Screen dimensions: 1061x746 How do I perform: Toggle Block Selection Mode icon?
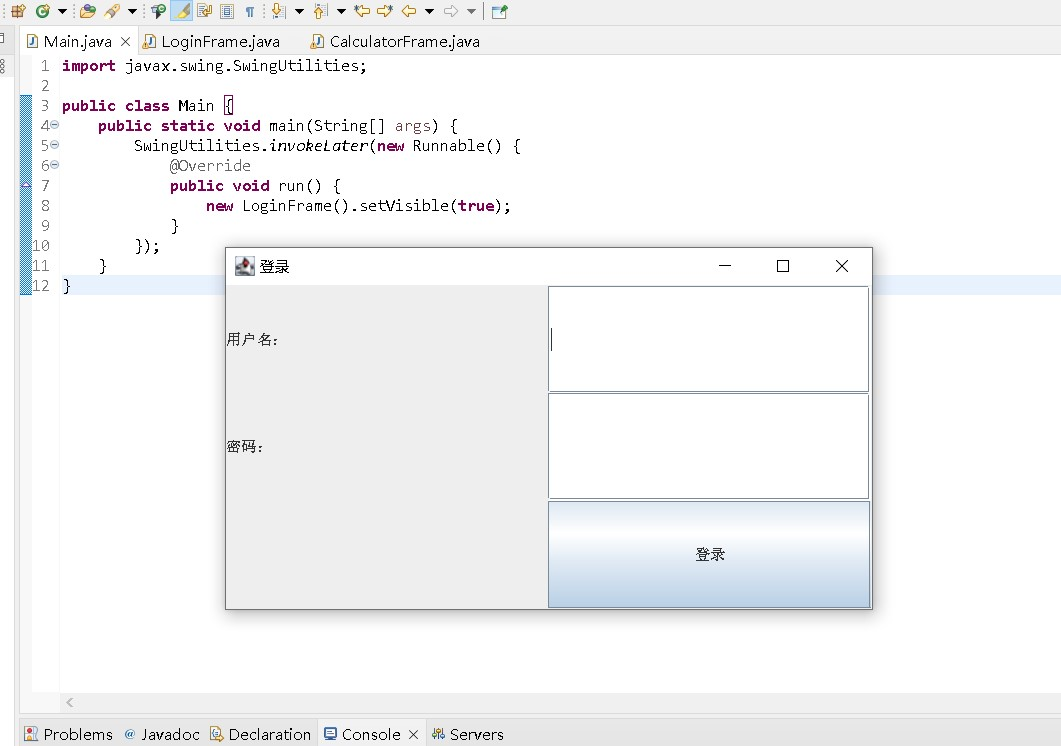227,11
